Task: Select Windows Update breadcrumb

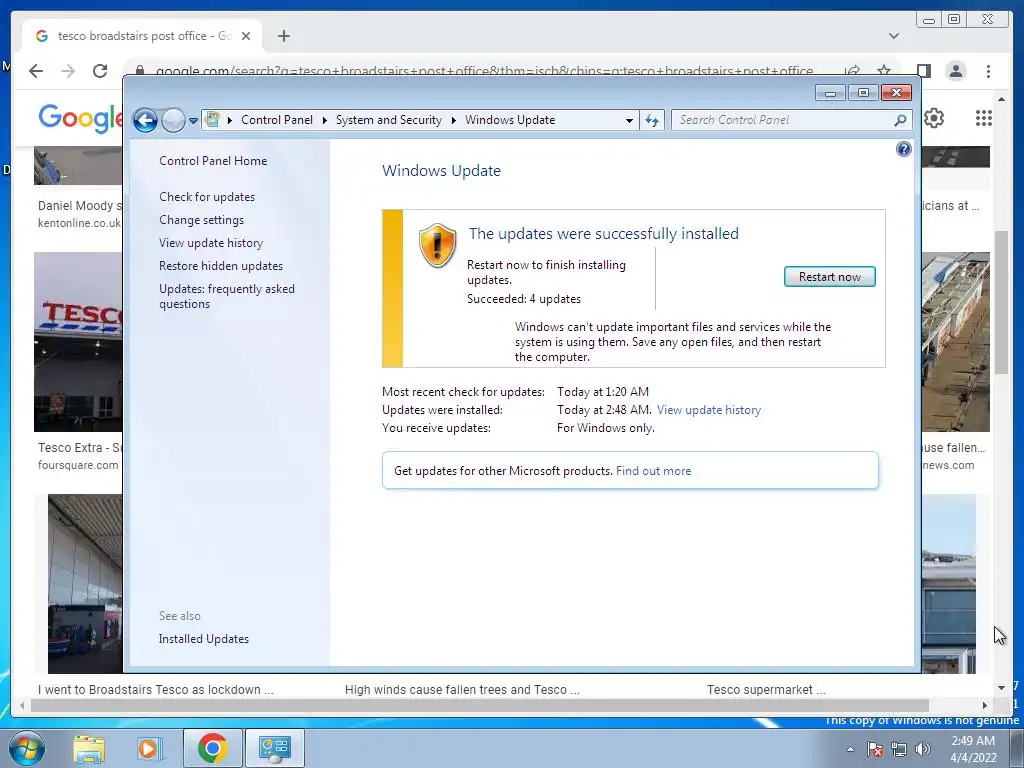Action: [510, 120]
